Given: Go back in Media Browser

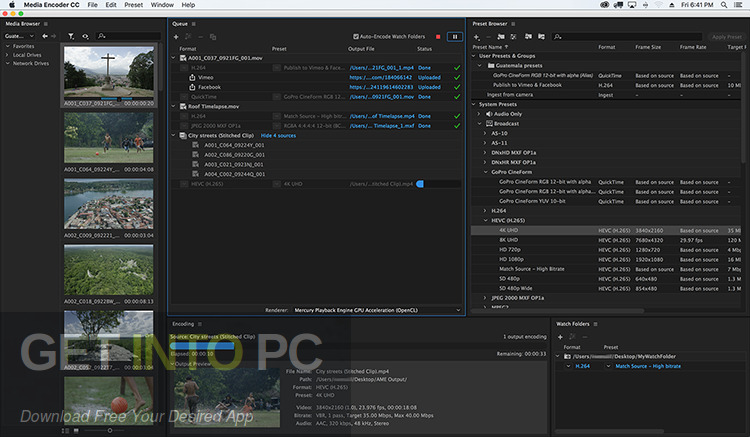Looking at the screenshot, I should click(x=45, y=36).
